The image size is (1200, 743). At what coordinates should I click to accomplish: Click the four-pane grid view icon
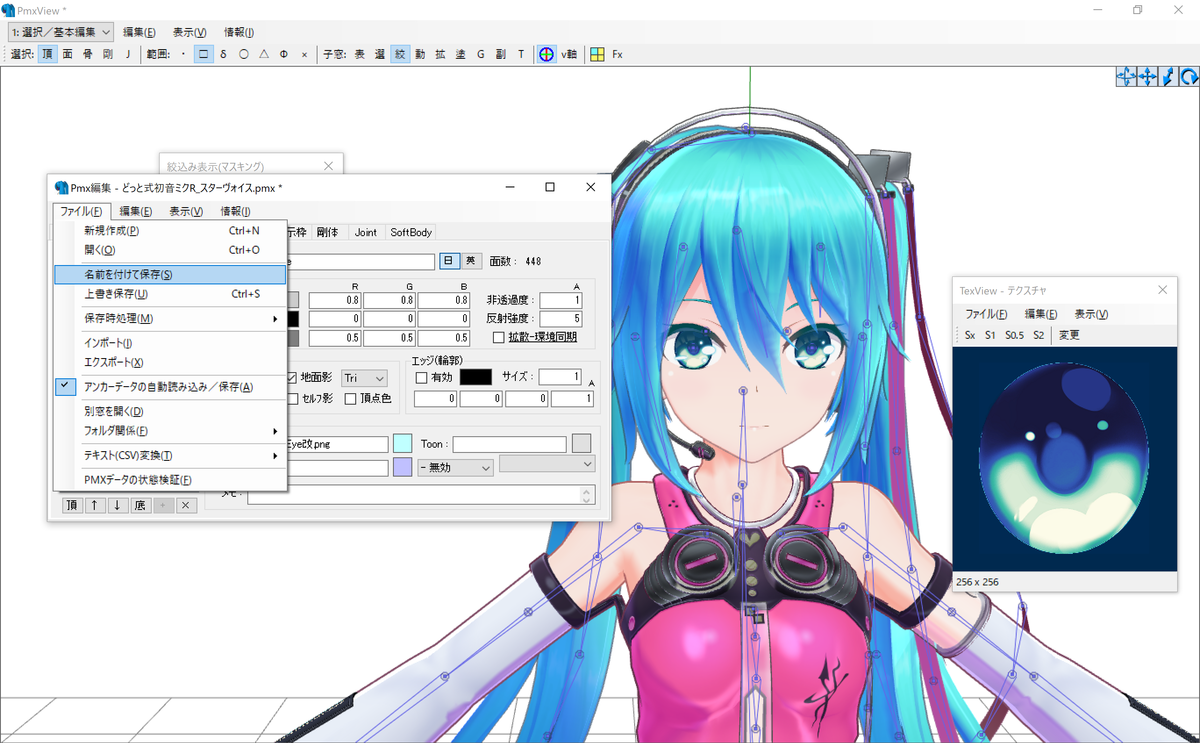coord(596,54)
